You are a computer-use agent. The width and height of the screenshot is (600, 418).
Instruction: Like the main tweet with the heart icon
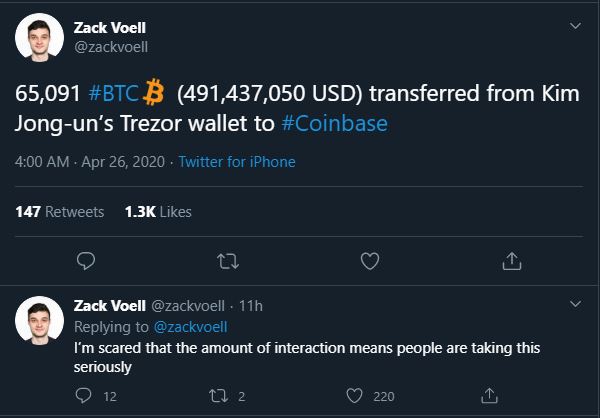point(369,260)
